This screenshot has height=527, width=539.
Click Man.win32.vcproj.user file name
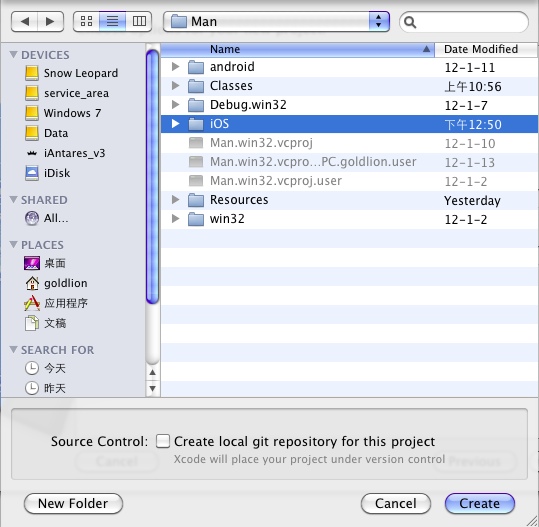pyautogui.click(x=276, y=181)
